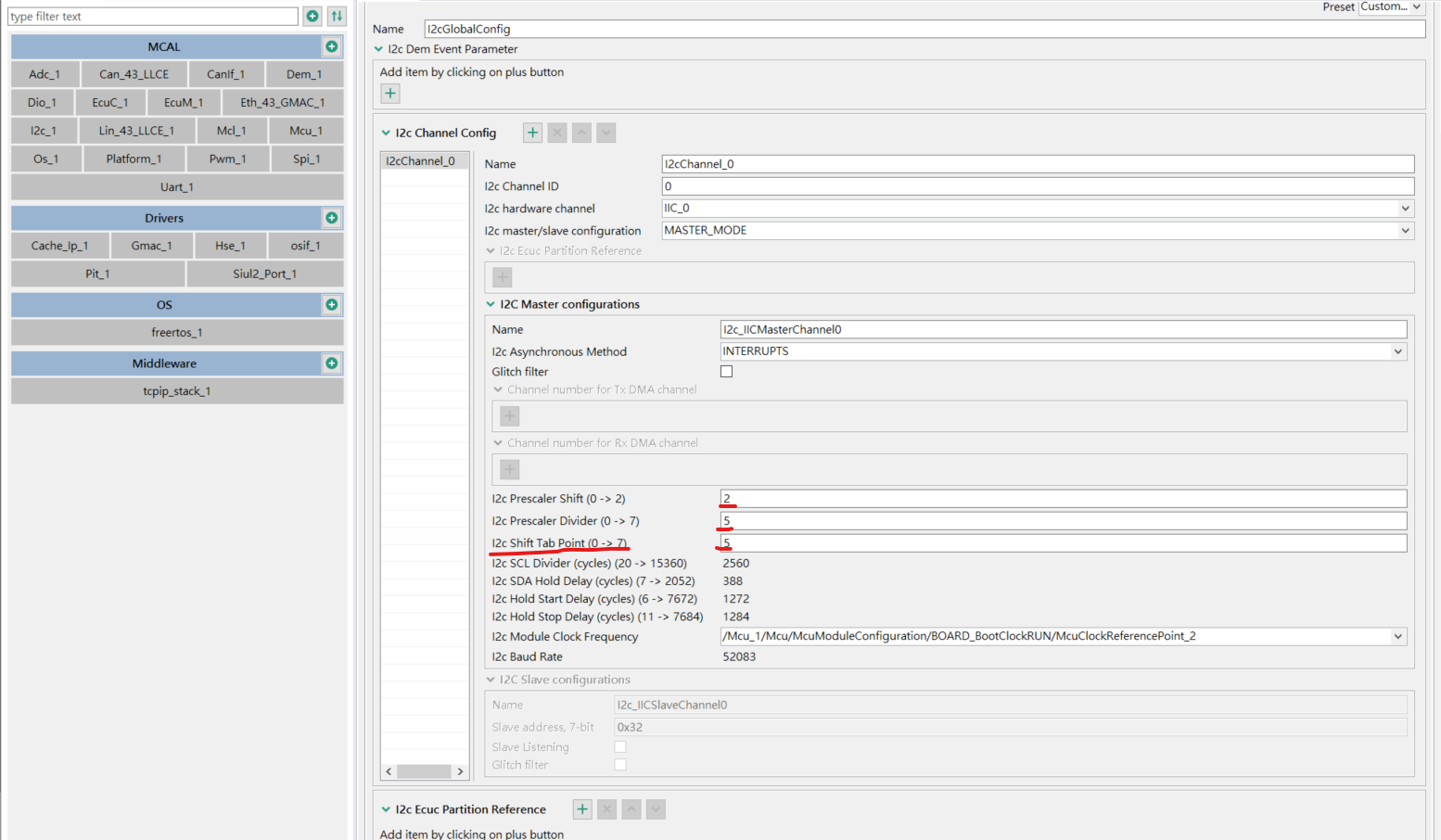Add a new MCAL module via plus icon

(x=331, y=46)
